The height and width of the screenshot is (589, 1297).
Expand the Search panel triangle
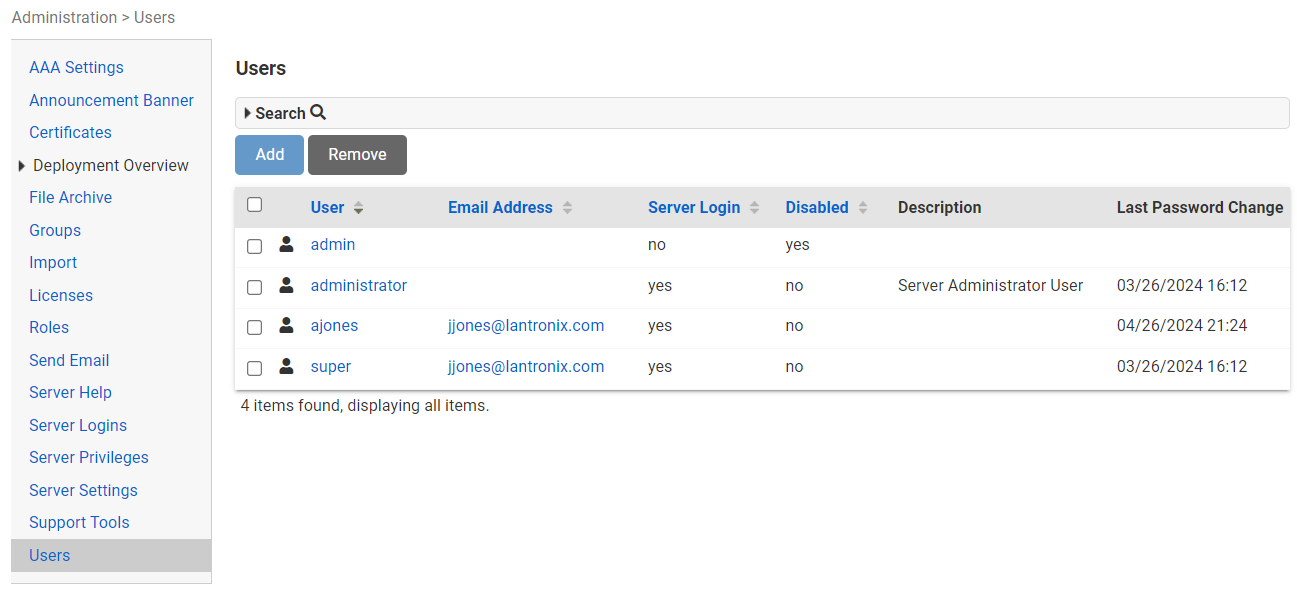pyautogui.click(x=247, y=113)
